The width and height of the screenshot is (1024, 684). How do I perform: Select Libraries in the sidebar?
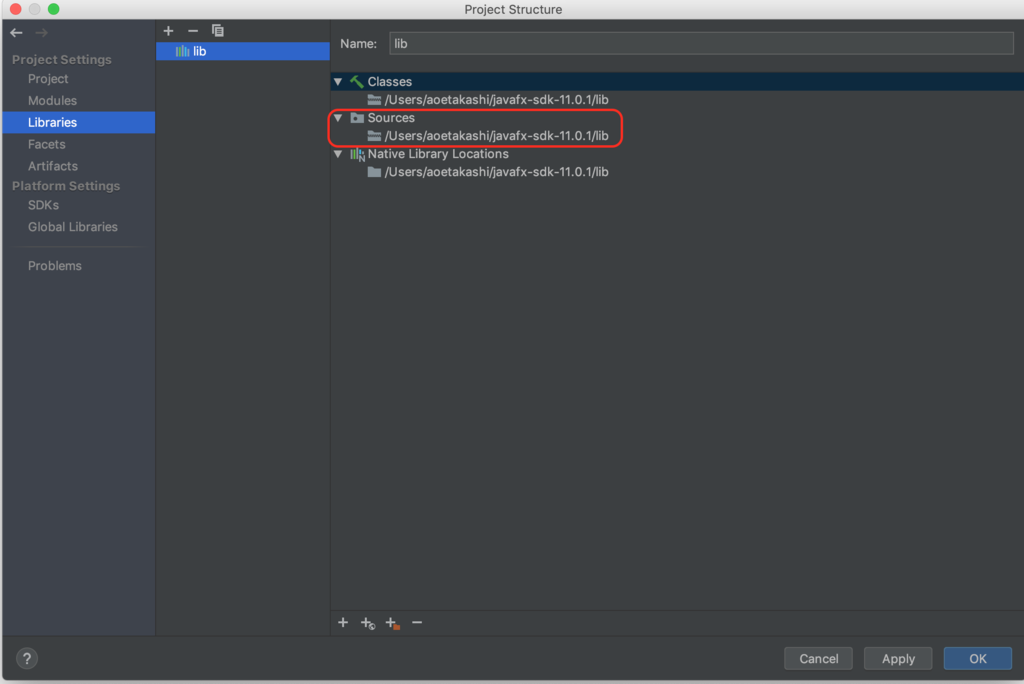(78, 122)
